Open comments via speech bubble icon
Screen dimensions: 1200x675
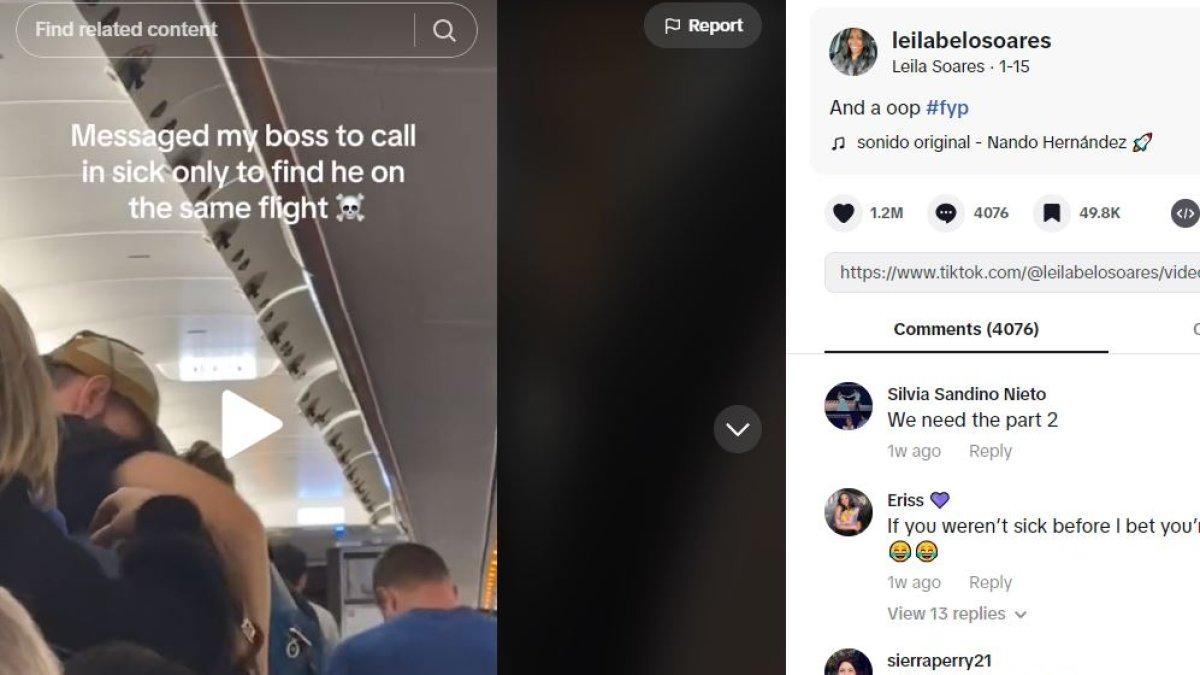(946, 213)
